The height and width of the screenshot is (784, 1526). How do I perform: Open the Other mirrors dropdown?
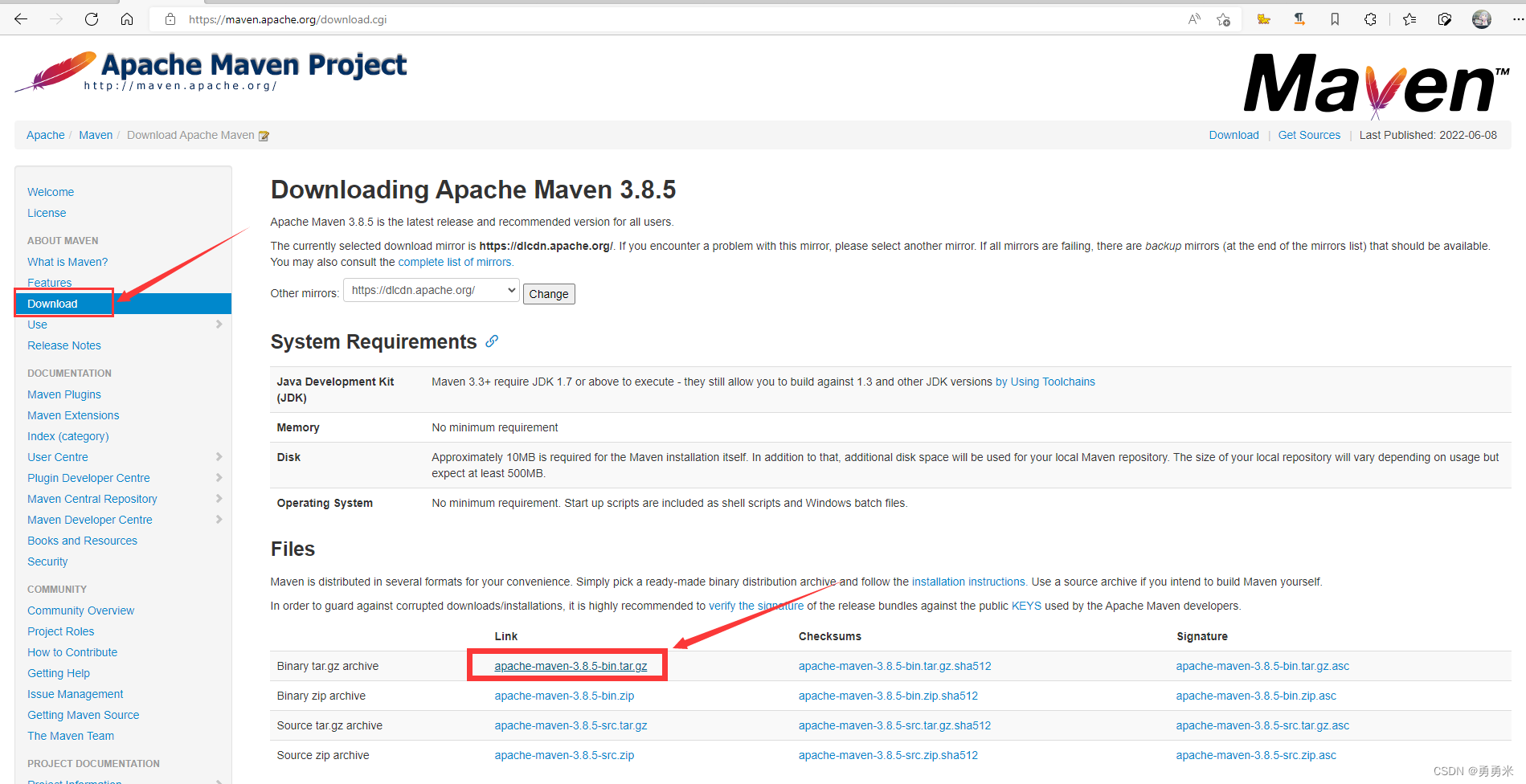pyautogui.click(x=432, y=290)
